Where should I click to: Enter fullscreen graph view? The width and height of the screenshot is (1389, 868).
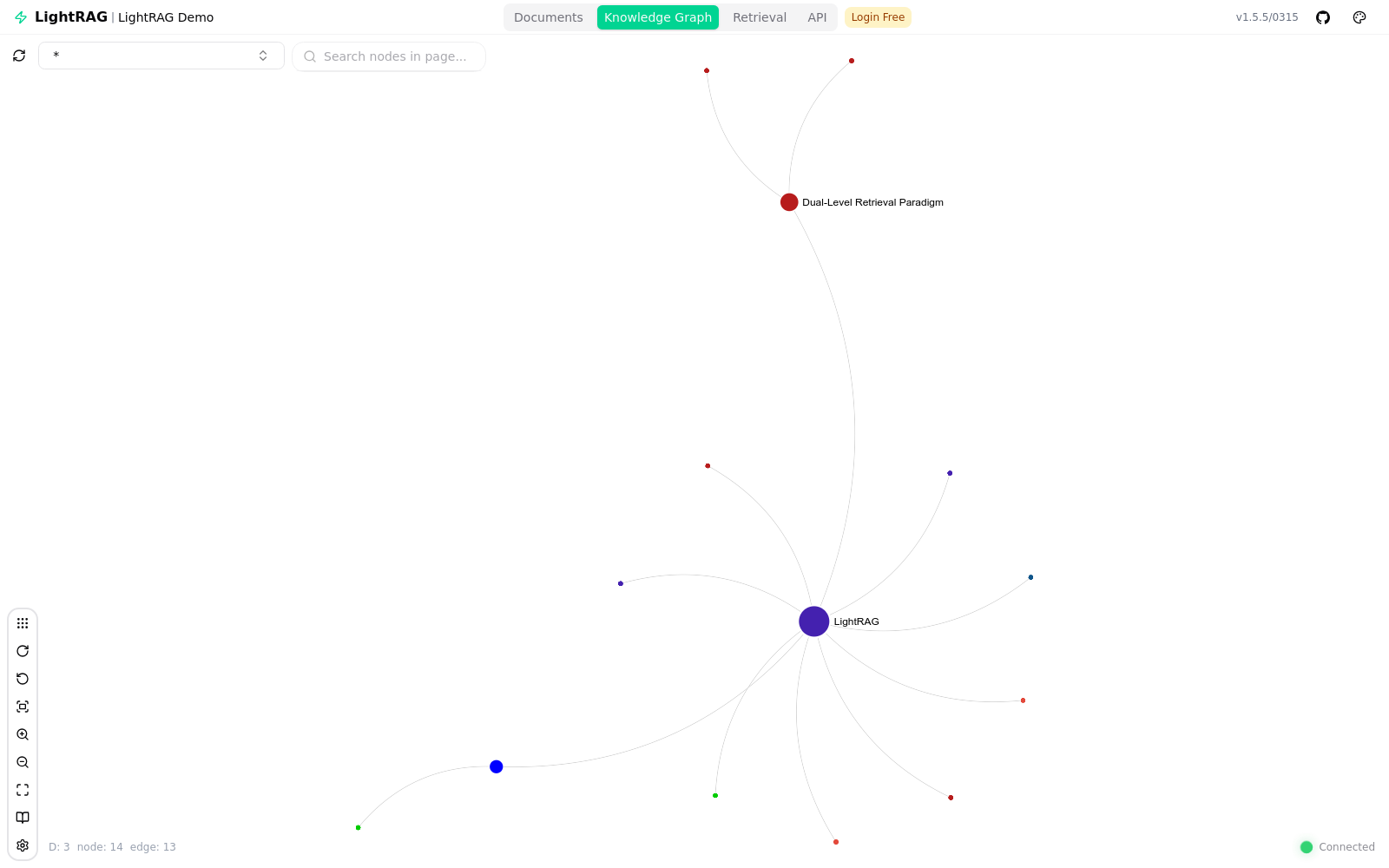coord(23,790)
